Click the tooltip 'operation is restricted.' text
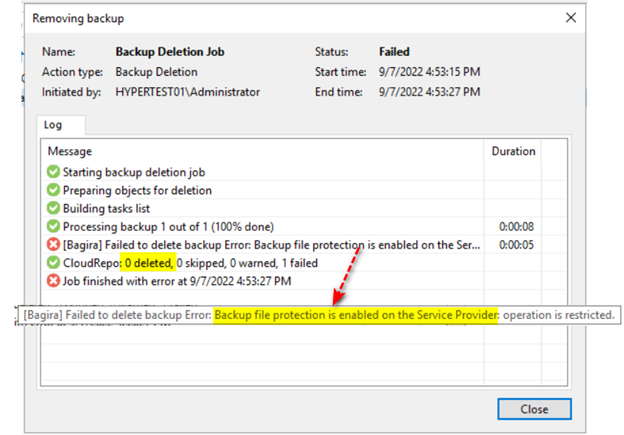Image resolution: width=624 pixels, height=435 pixels. [559, 315]
